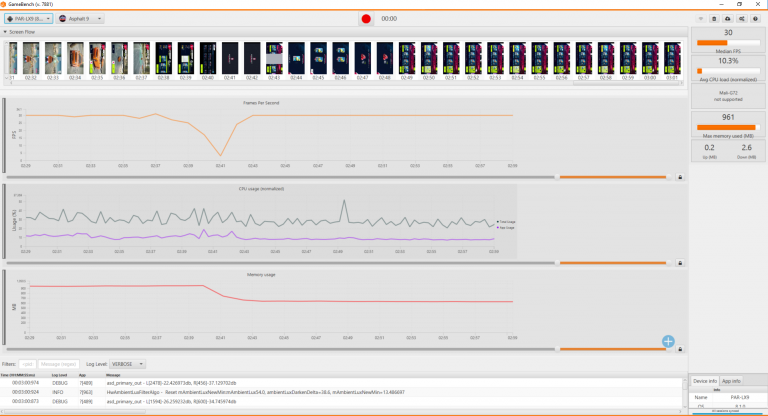
Task: Start recording with the red record button
Action: point(366,19)
